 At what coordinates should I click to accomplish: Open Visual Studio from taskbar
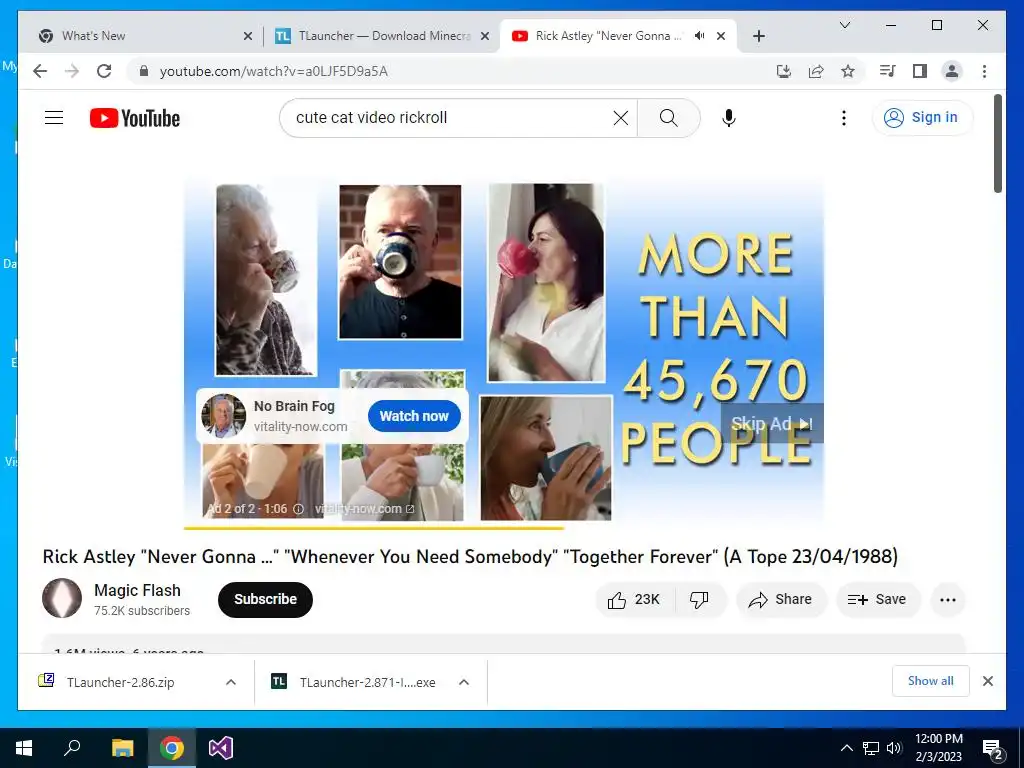click(221, 748)
